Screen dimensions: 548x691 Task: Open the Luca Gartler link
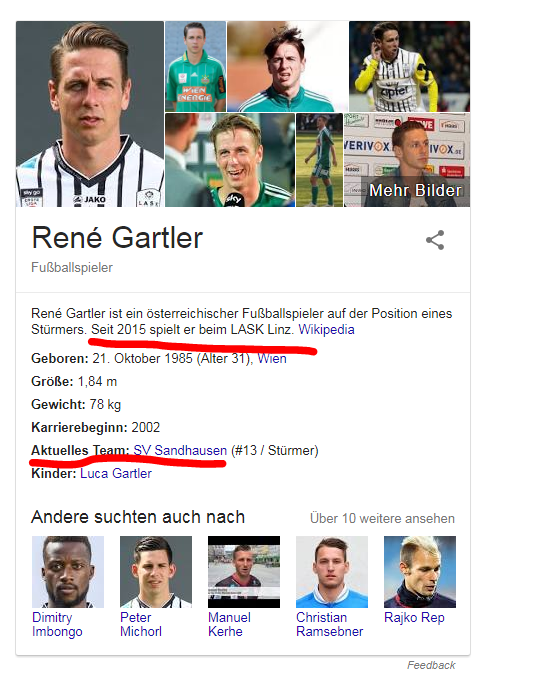[116, 473]
